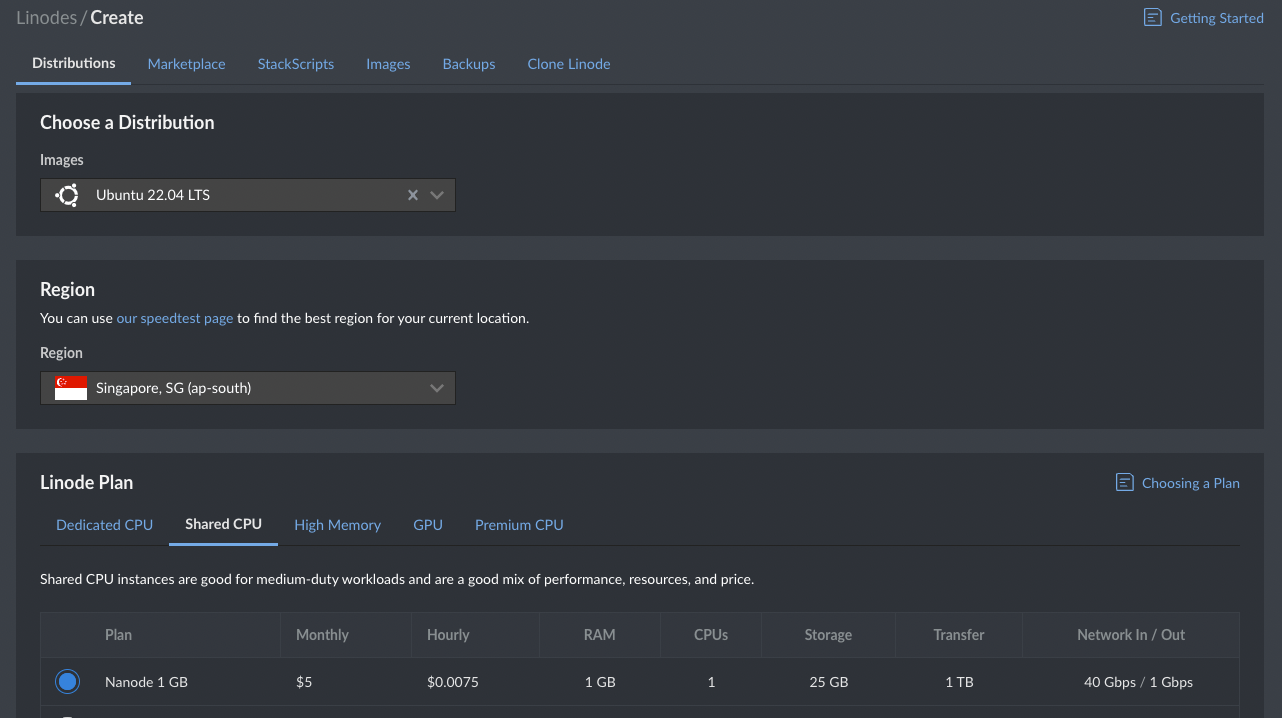1282x718 pixels.
Task: Select the Premium CPU plan tab
Action: click(519, 525)
